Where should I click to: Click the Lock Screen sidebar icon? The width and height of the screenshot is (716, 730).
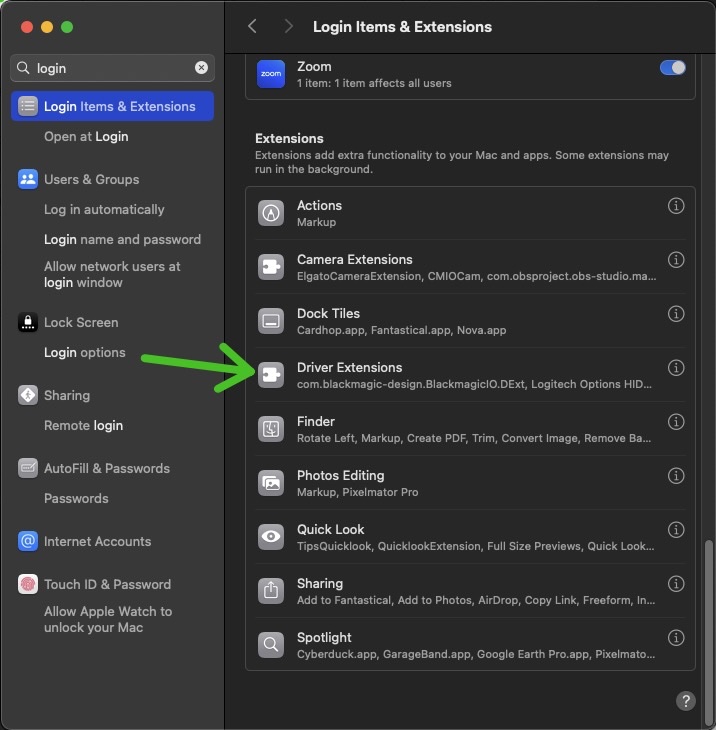pyautogui.click(x=28, y=322)
